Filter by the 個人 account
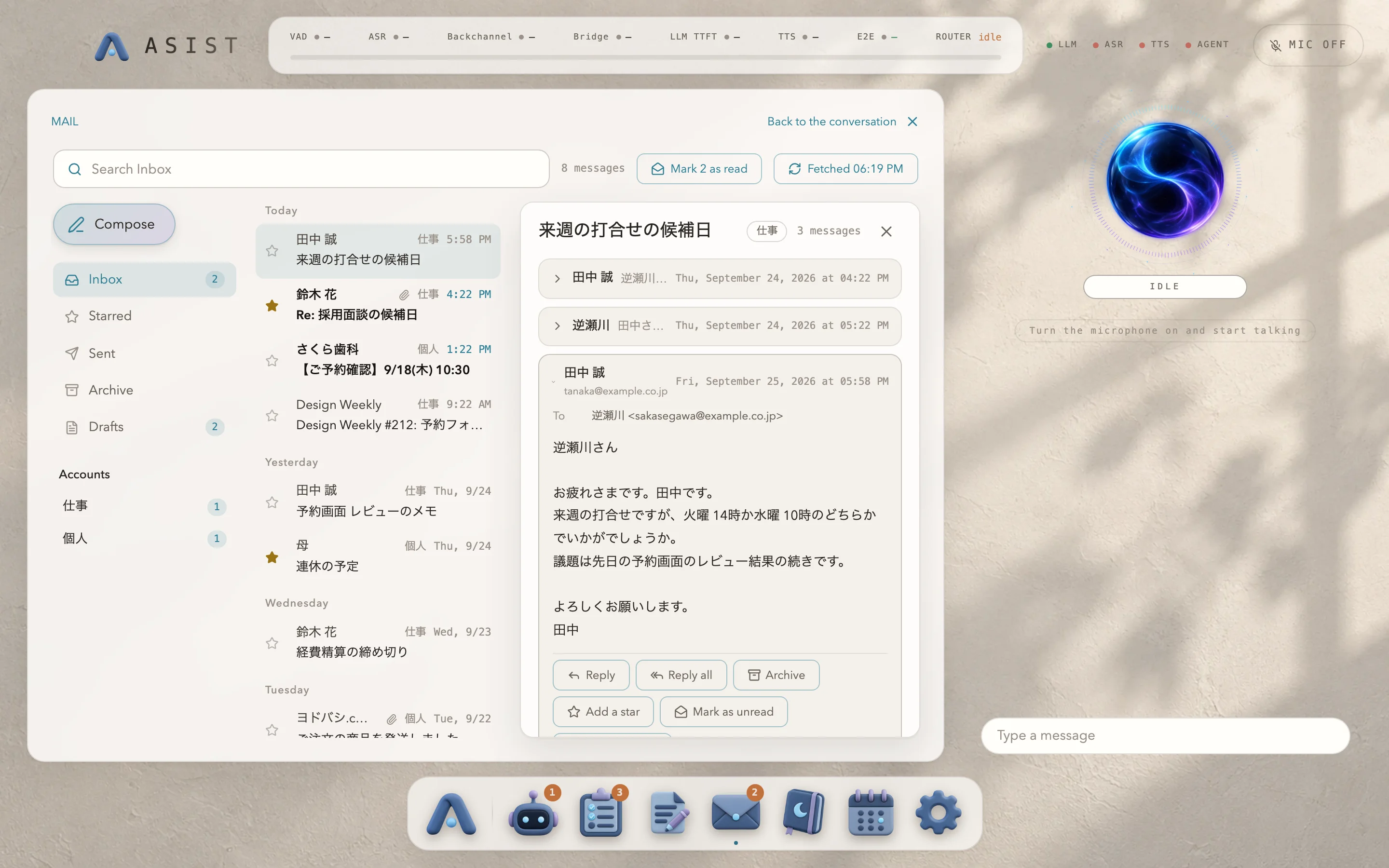Image resolution: width=1389 pixels, height=868 pixels. [144, 539]
